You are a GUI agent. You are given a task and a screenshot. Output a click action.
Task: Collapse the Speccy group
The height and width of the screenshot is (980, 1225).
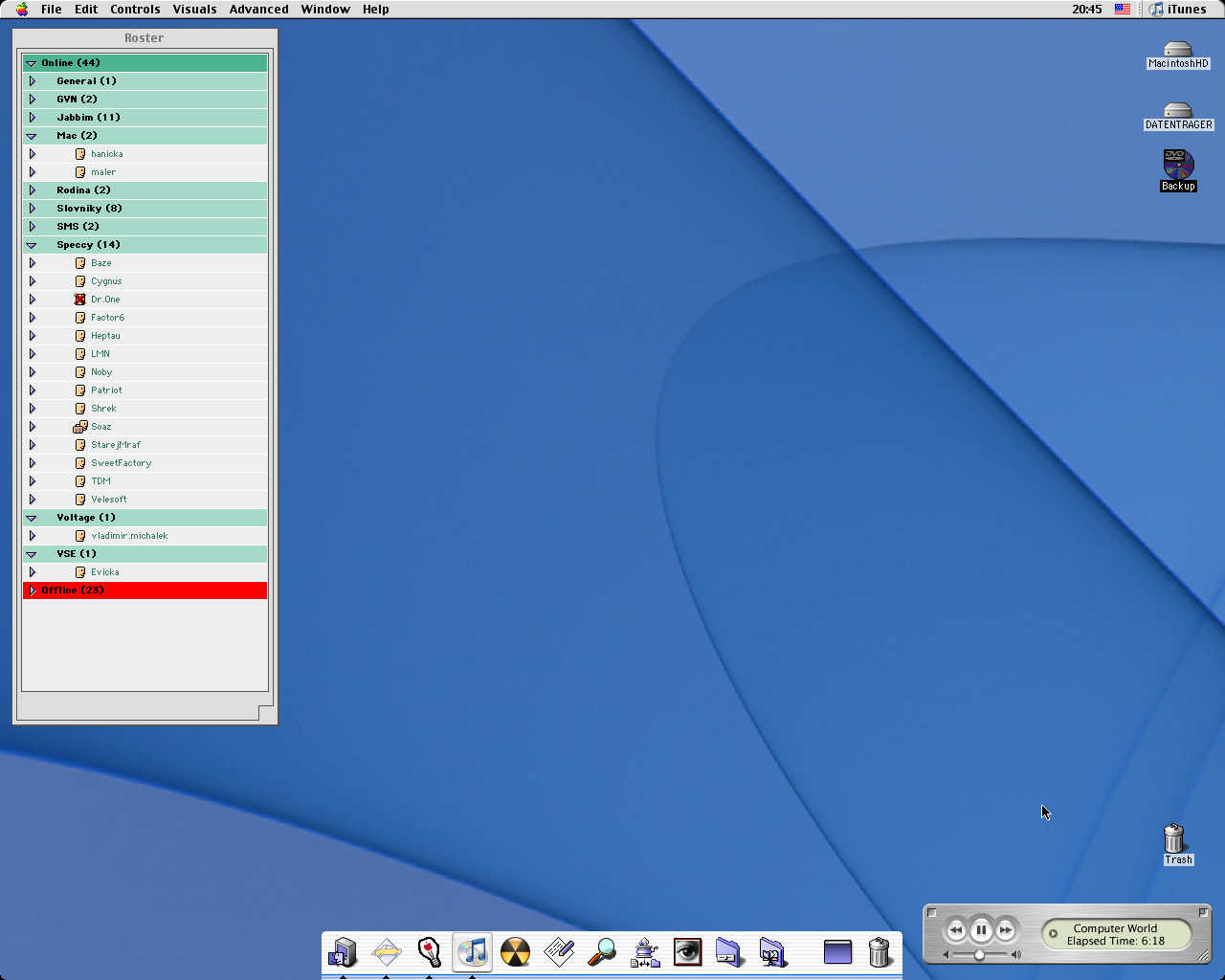click(x=32, y=245)
